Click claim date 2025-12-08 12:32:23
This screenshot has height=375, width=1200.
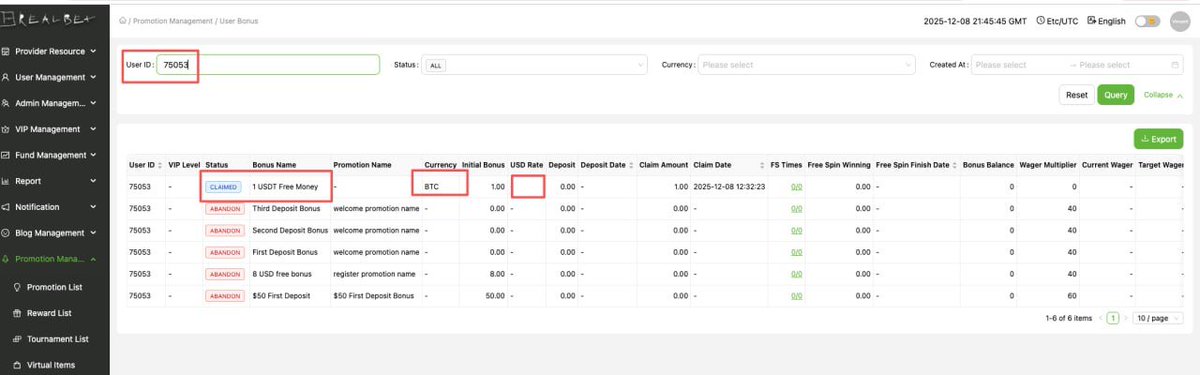click(x=729, y=186)
